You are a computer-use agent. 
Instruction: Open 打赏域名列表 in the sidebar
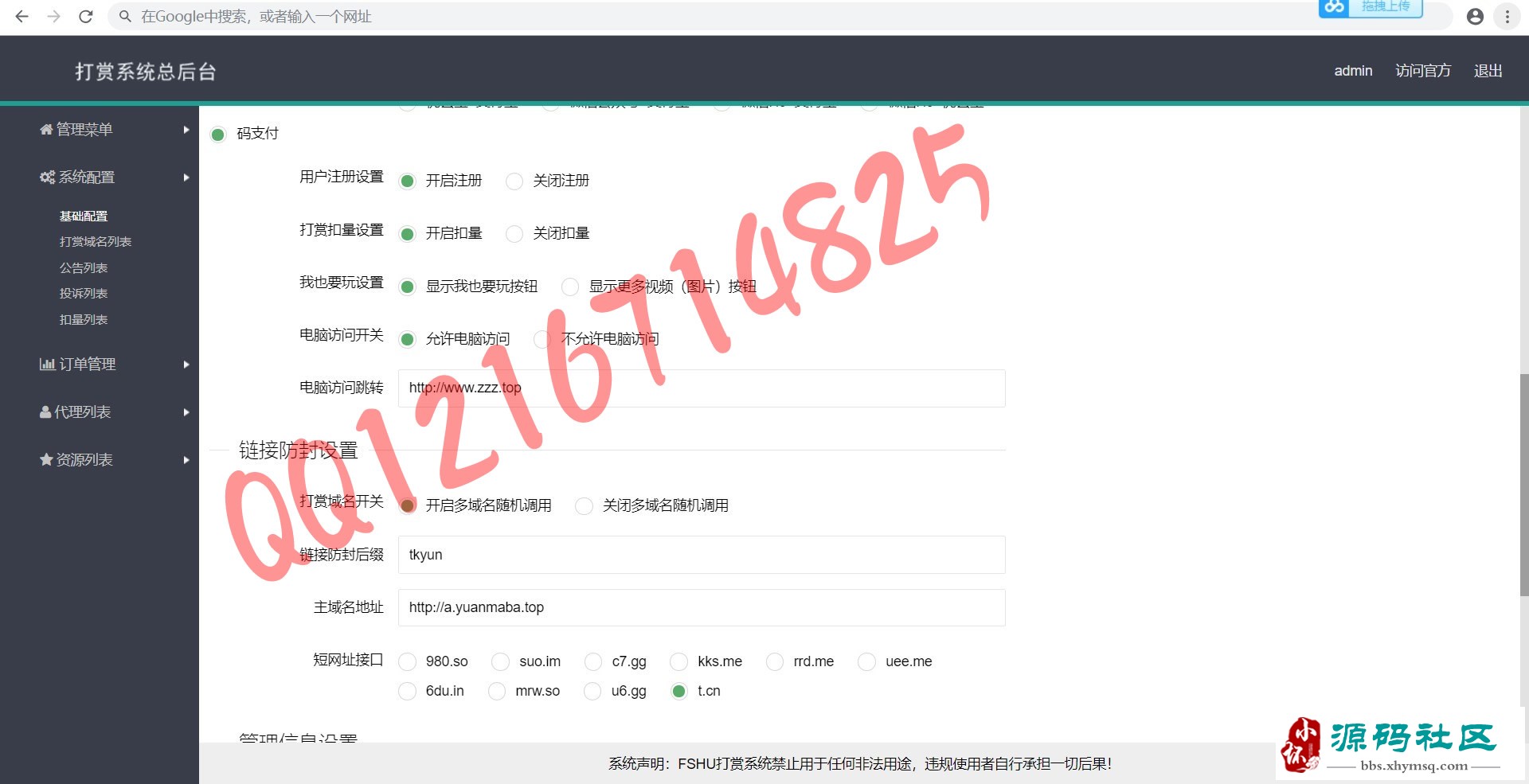click(x=96, y=241)
